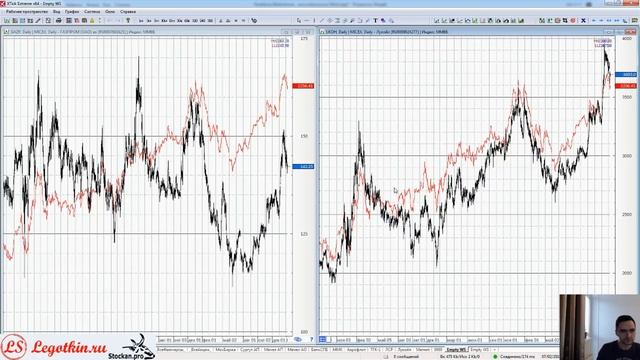
Task: Switch to the ЛСР workspace tab
Action: (389, 350)
